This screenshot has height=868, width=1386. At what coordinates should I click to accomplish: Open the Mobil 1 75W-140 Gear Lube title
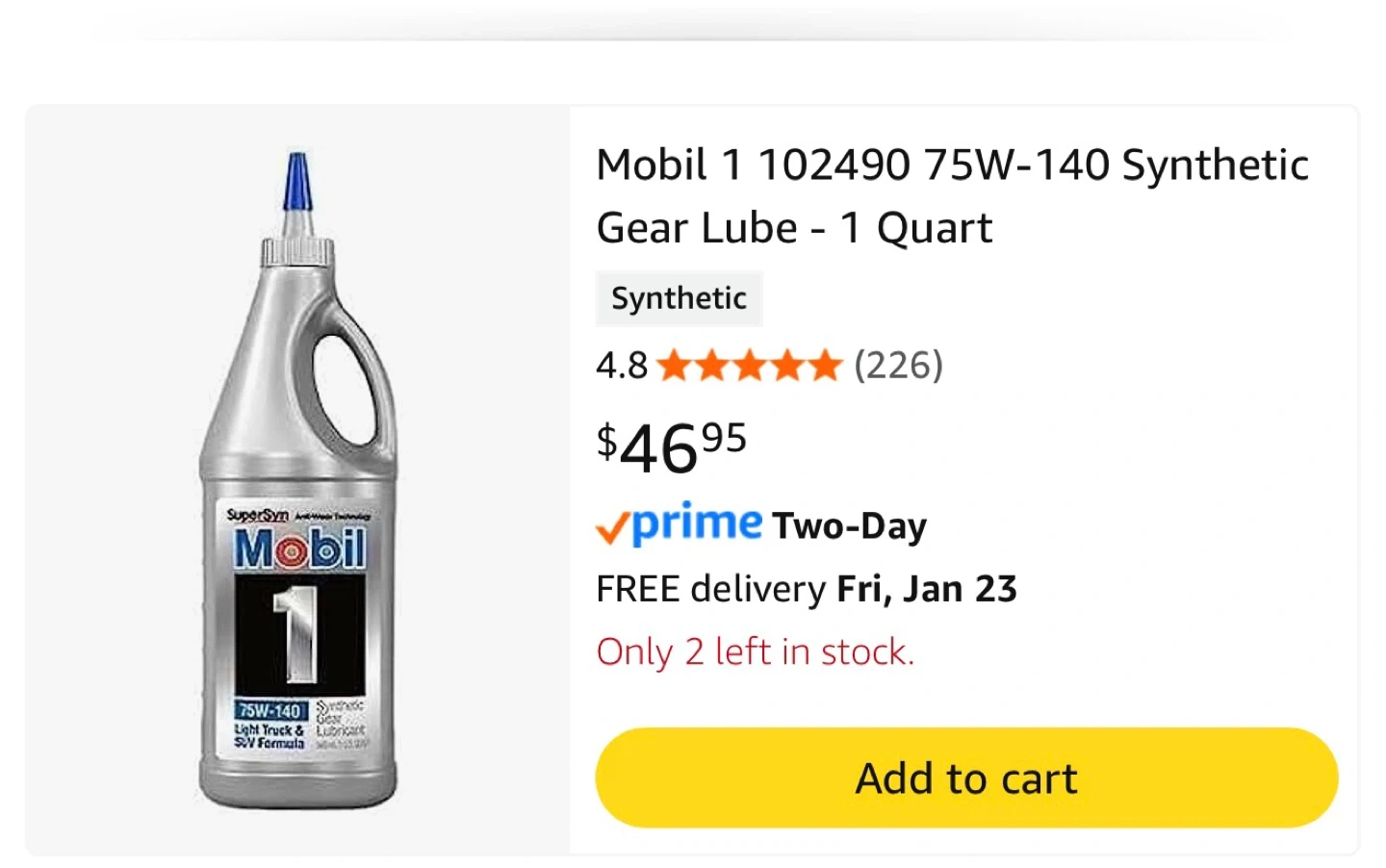(x=951, y=196)
